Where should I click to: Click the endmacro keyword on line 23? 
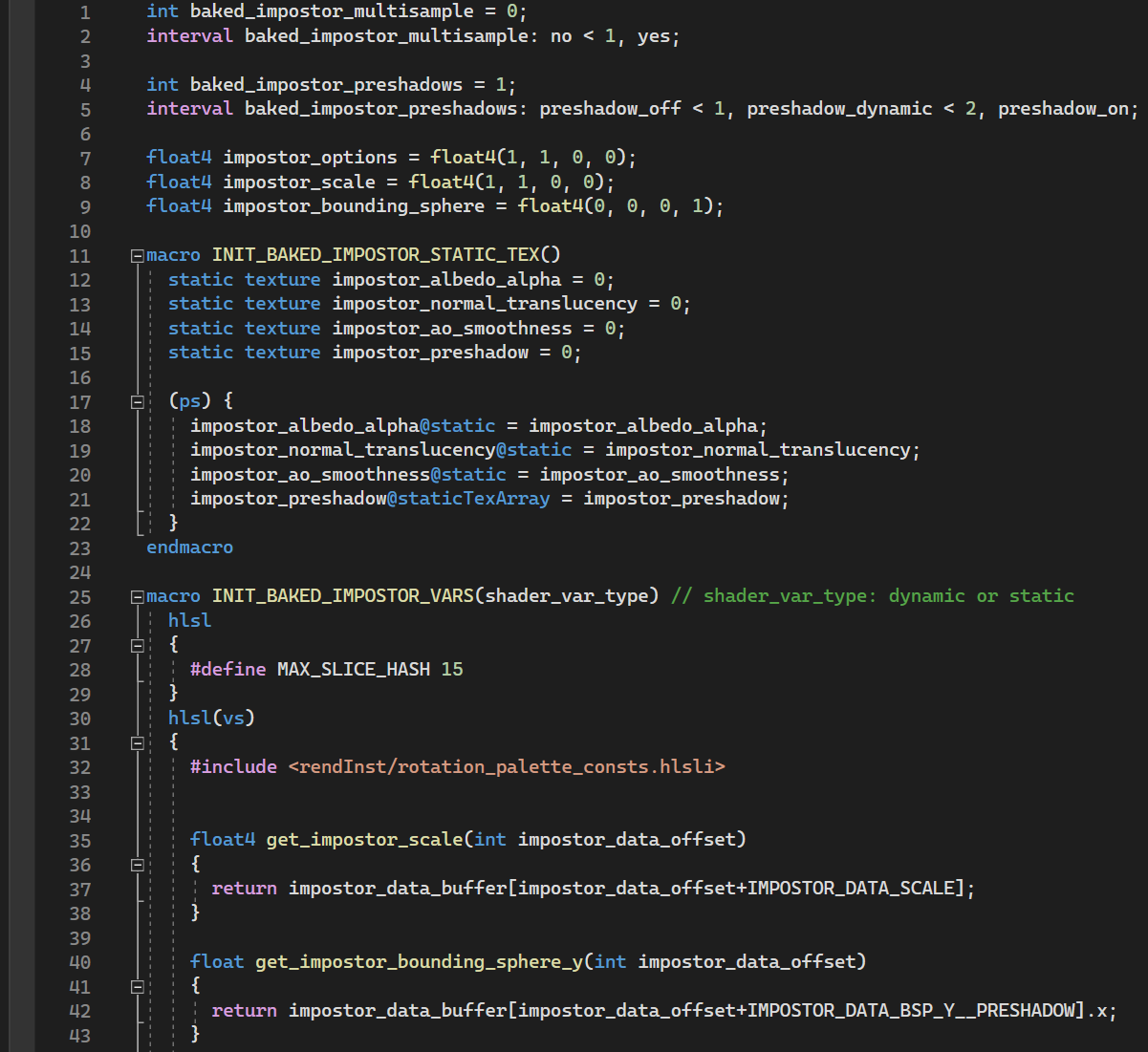pos(189,547)
